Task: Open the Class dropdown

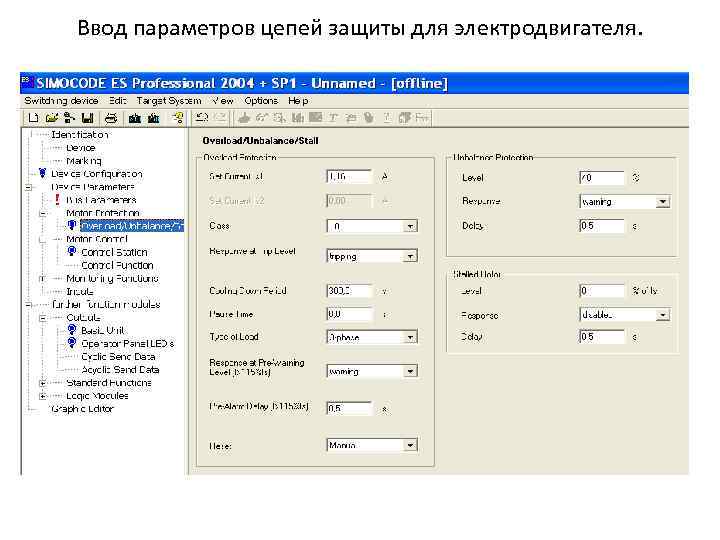Action: 410,226
